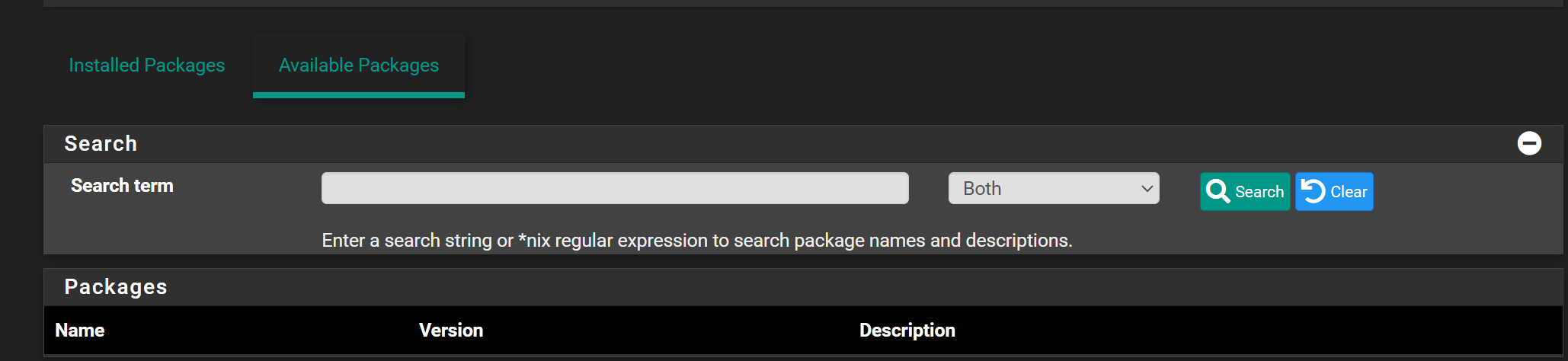Click the Version column header

click(x=451, y=331)
